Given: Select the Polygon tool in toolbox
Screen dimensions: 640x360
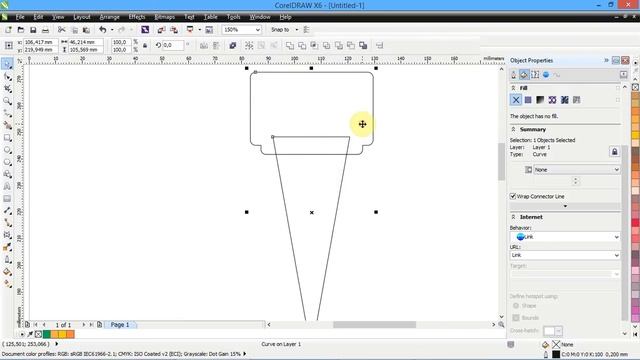Looking at the screenshot, I should [7, 162].
